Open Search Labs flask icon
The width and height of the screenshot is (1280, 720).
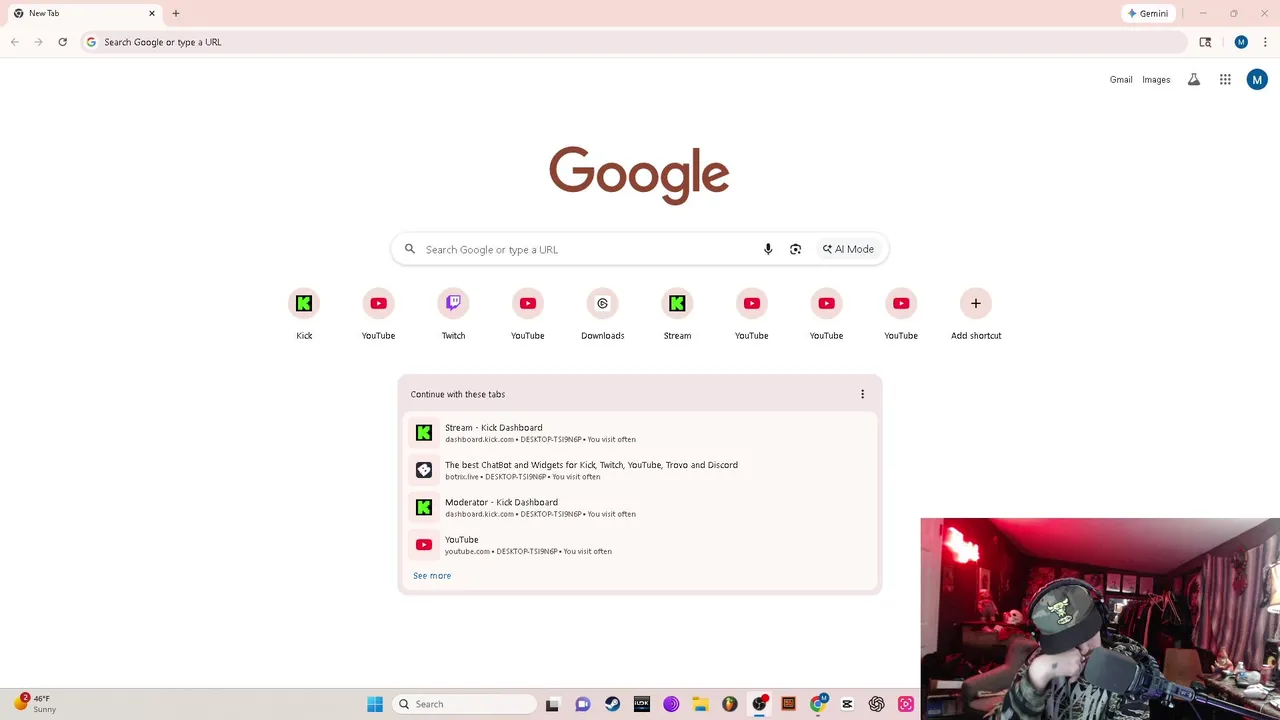pyautogui.click(x=1193, y=79)
